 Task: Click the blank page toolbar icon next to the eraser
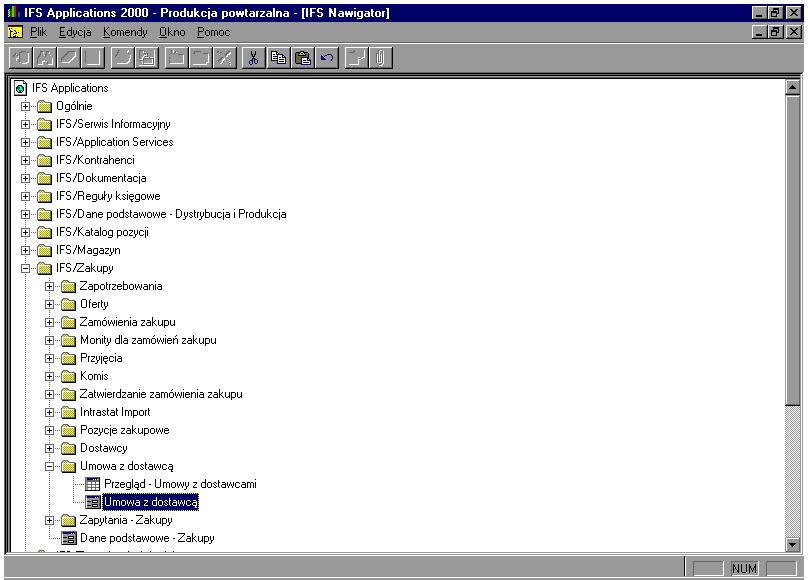(93, 58)
